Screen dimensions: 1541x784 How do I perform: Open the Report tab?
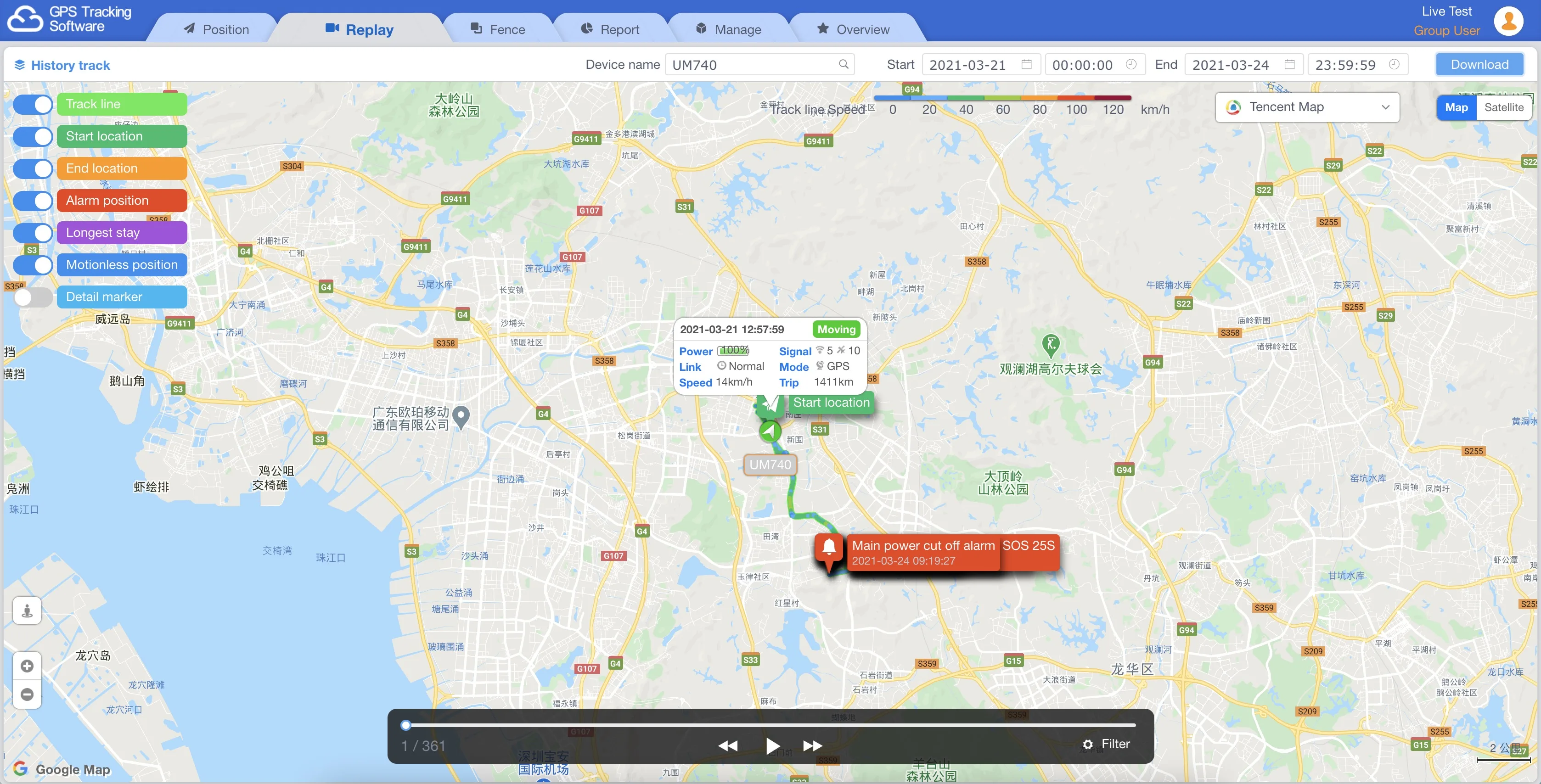click(610, 29)
